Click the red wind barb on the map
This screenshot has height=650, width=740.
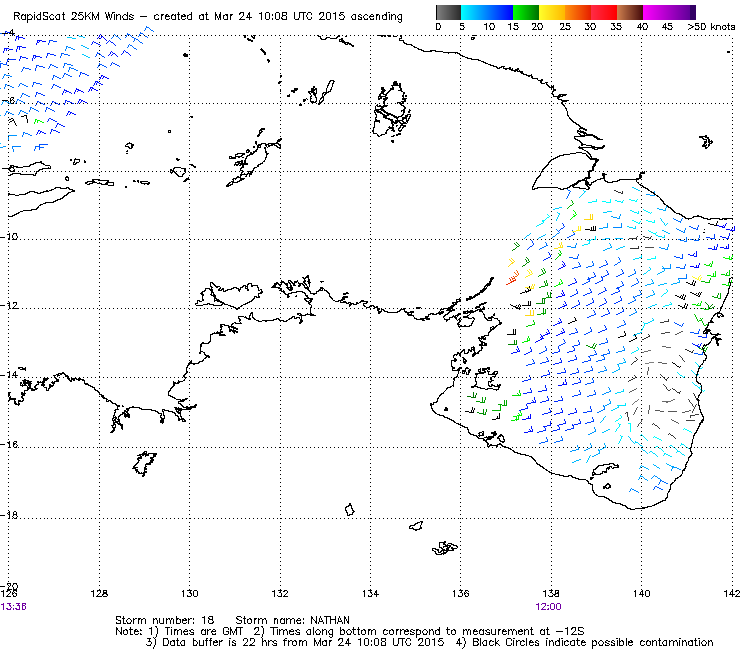[x=513, y=279]
